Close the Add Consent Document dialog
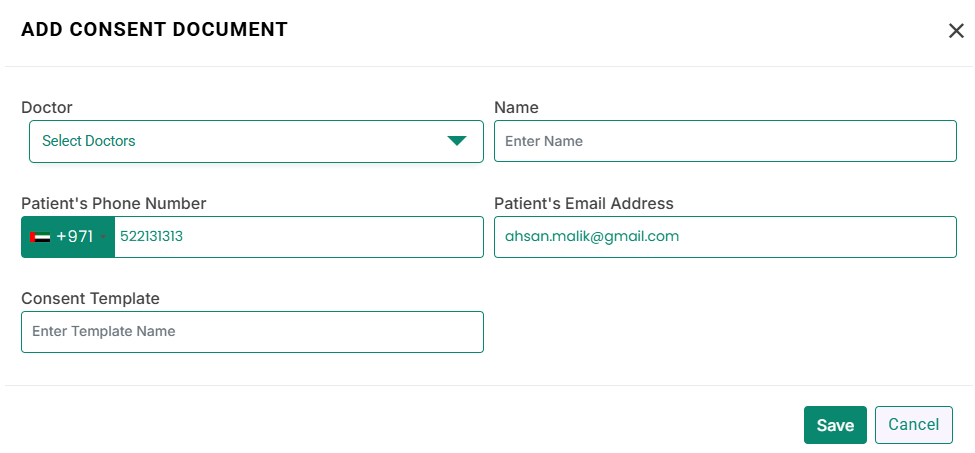 coord(956,31)
